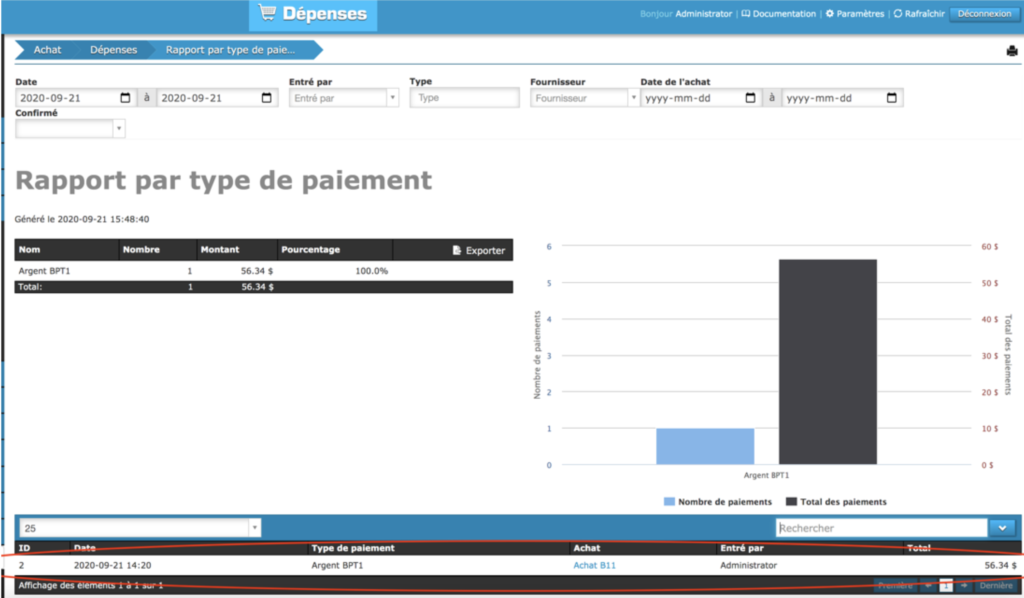Open calendar for purchase date end field
This screenshot has height=598, width=1024.
(891, 98)
